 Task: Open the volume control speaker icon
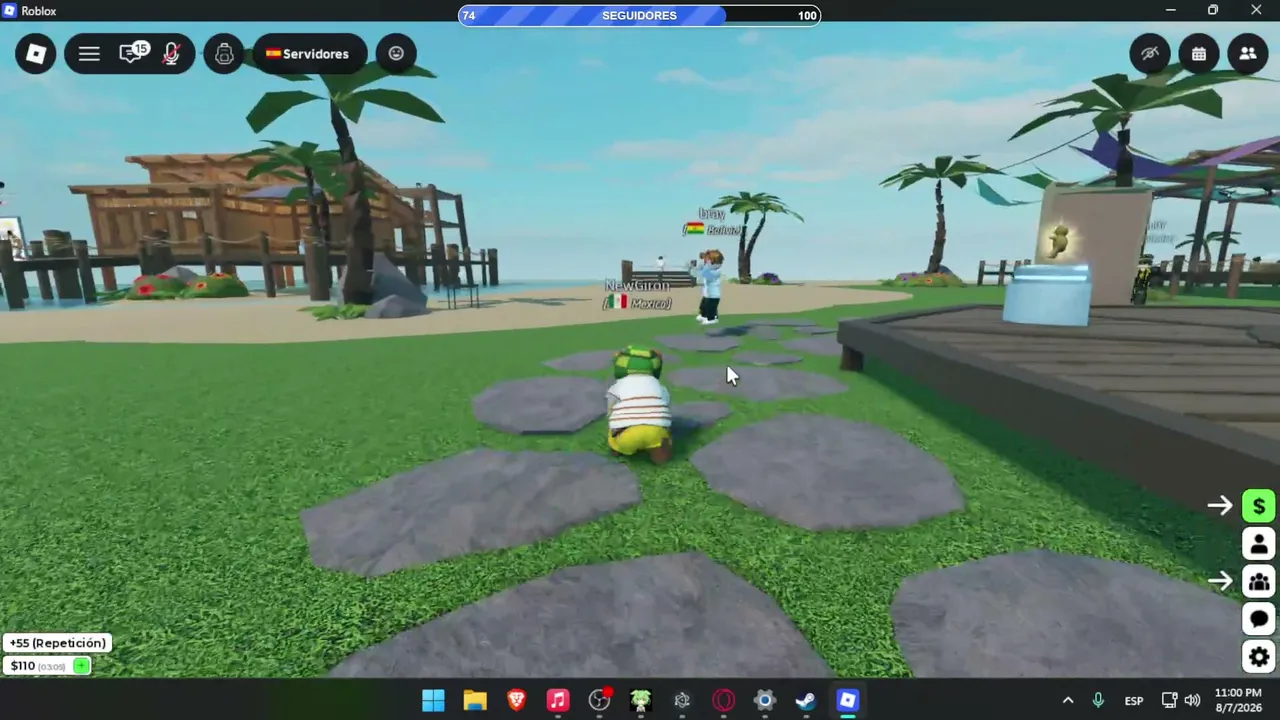tap(1192, 701)
